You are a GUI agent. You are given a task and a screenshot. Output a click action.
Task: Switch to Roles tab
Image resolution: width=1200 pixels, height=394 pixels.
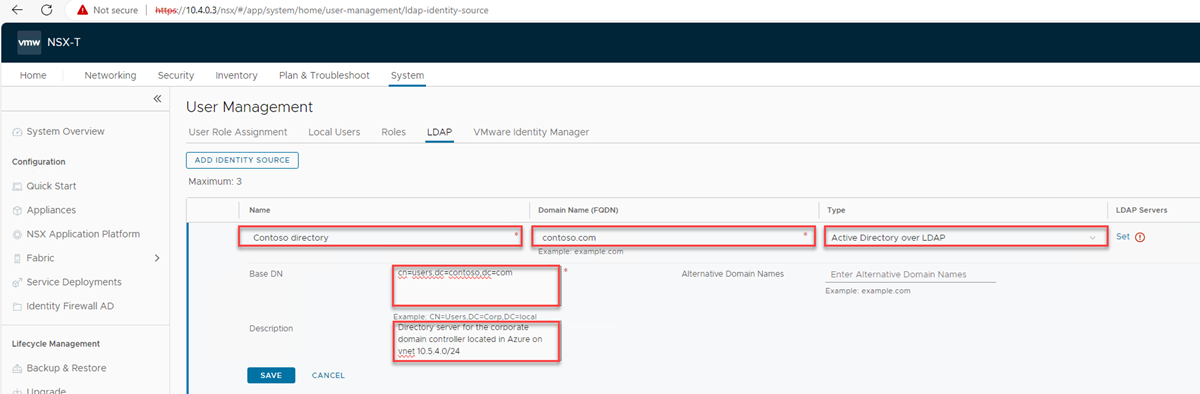393,132
